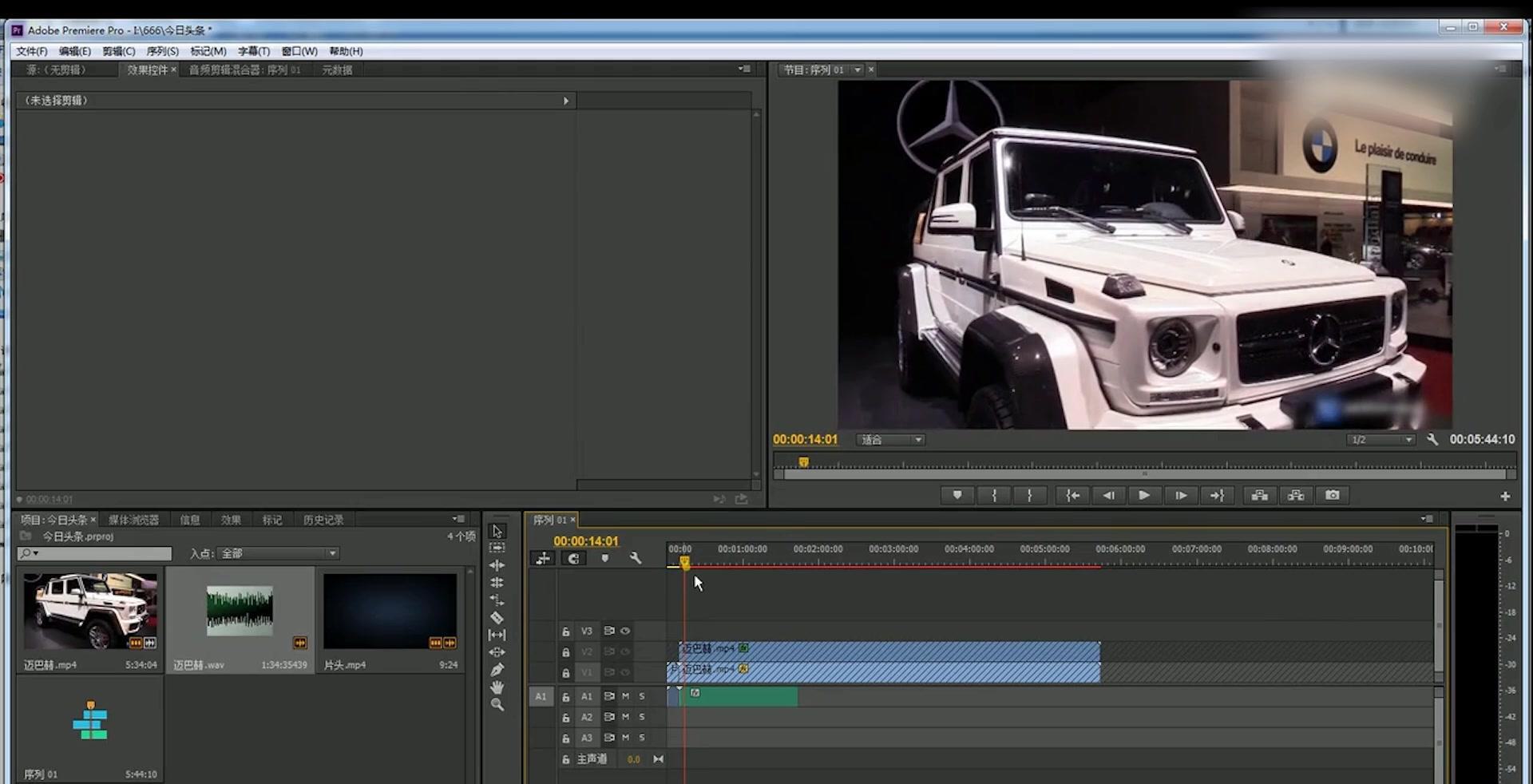Click the Lift button
The image size is (1533, 784).
(x=1260, y=496)
